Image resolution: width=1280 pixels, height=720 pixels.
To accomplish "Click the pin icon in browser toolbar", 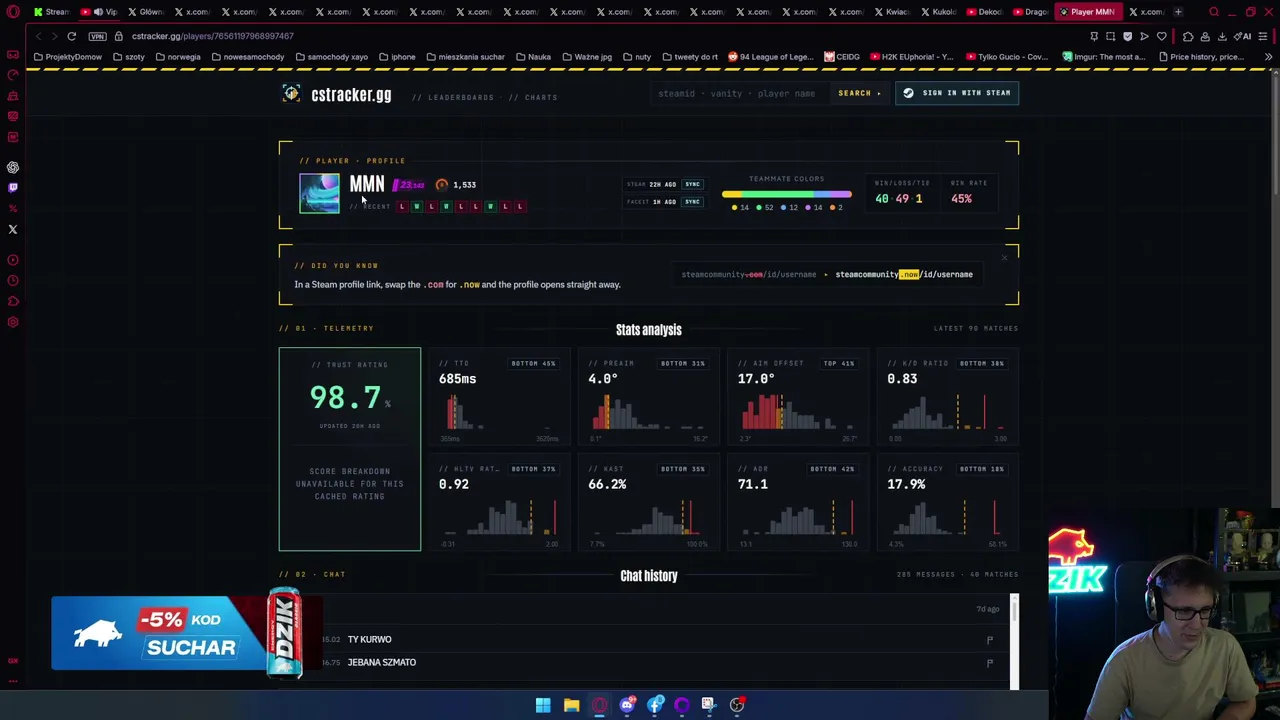I will [x=1094, y=36].
